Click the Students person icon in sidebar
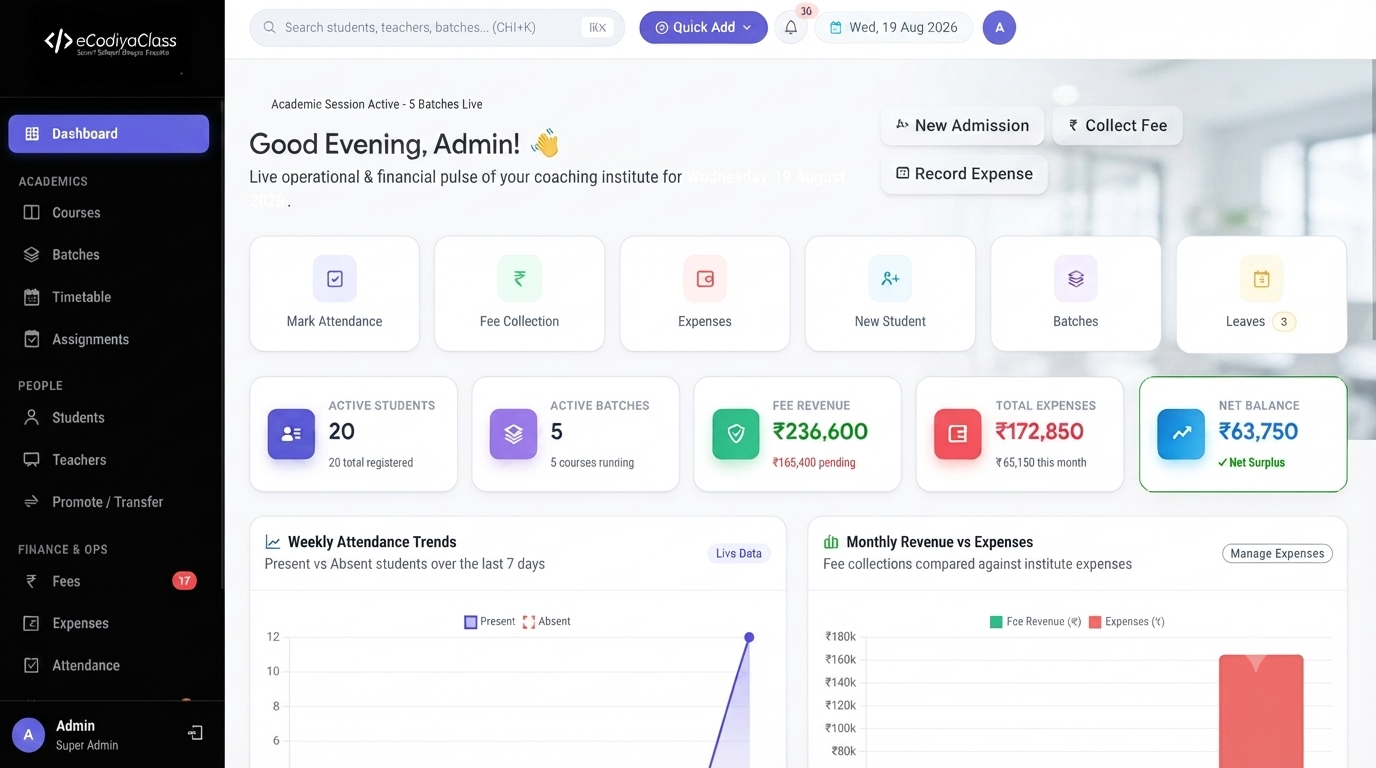The image size is (1376, 768). pyautogui.click(x=32, y=418)
